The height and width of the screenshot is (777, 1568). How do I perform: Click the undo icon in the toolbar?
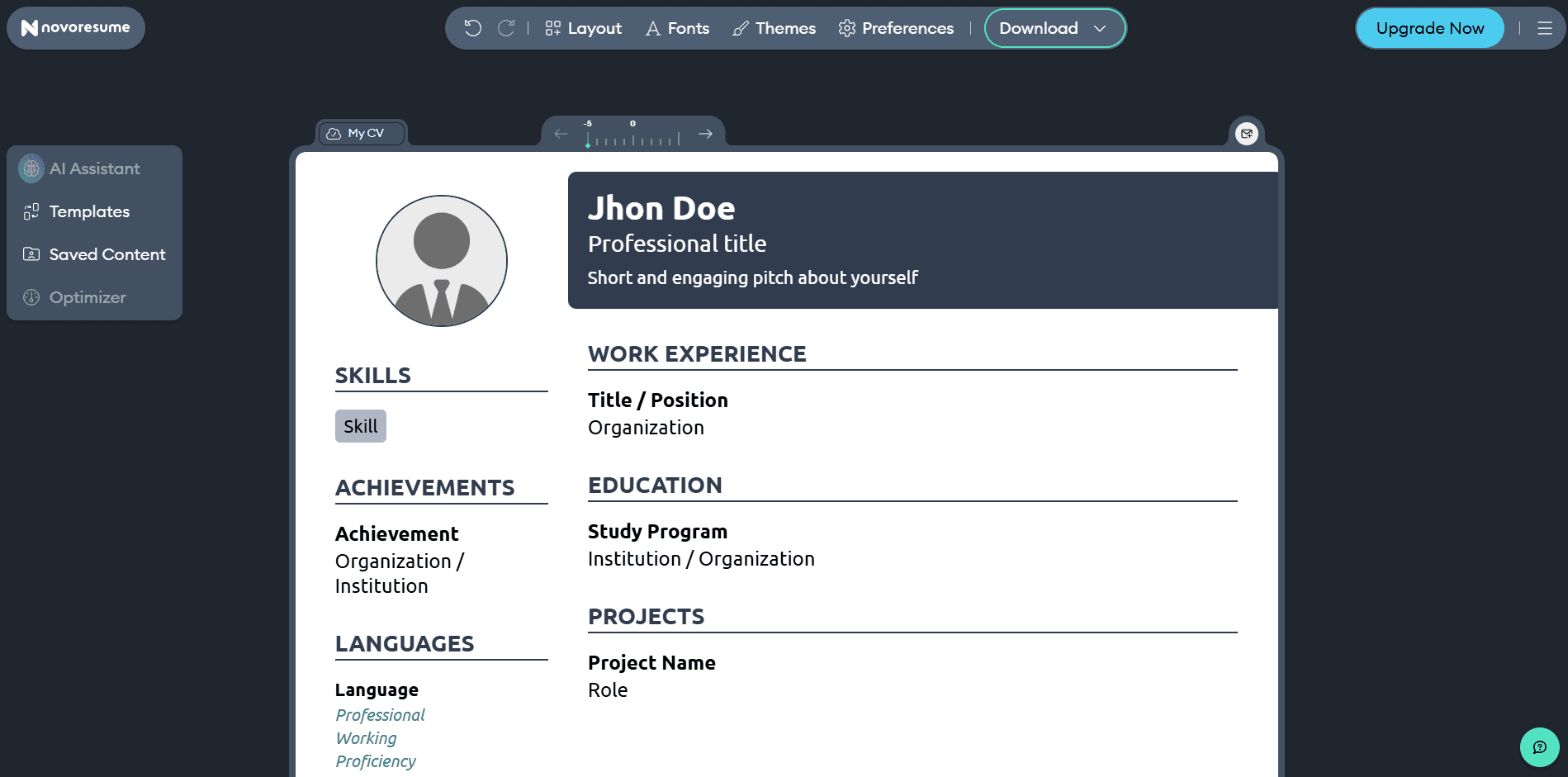click(x=472, y=27)
